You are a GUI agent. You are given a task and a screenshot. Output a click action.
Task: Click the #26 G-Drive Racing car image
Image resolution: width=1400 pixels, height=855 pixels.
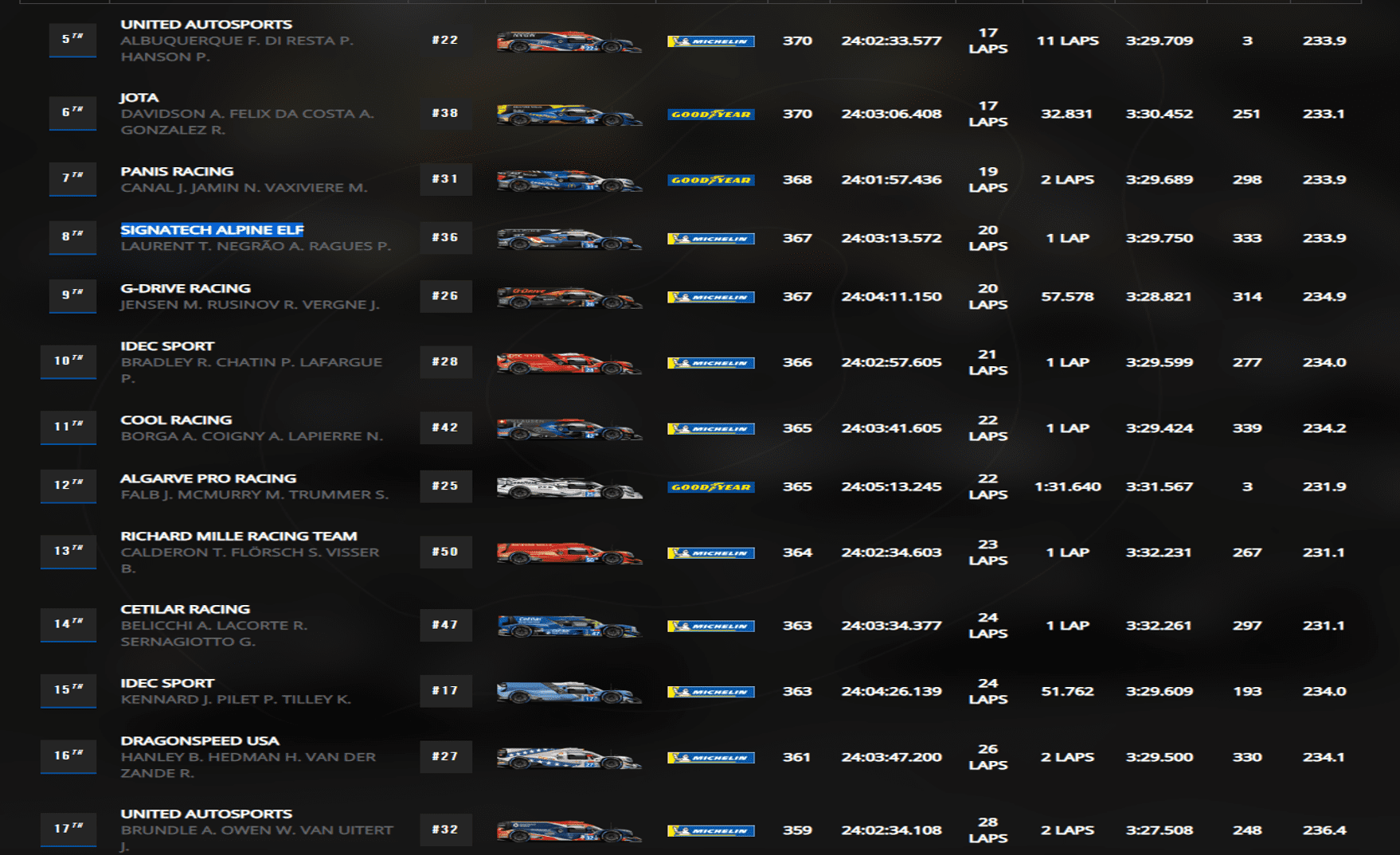pyautogui.click(x=569, y=297)
